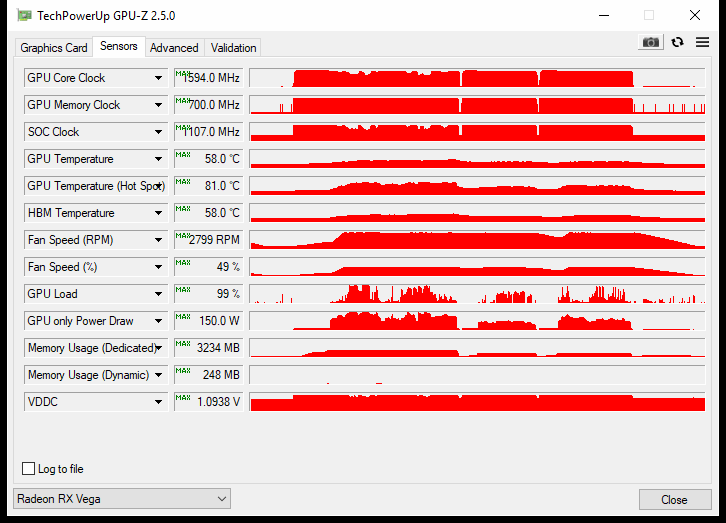The image size is (726, 523).
Task: Select the Sensors tab
Action: (119, 46)
